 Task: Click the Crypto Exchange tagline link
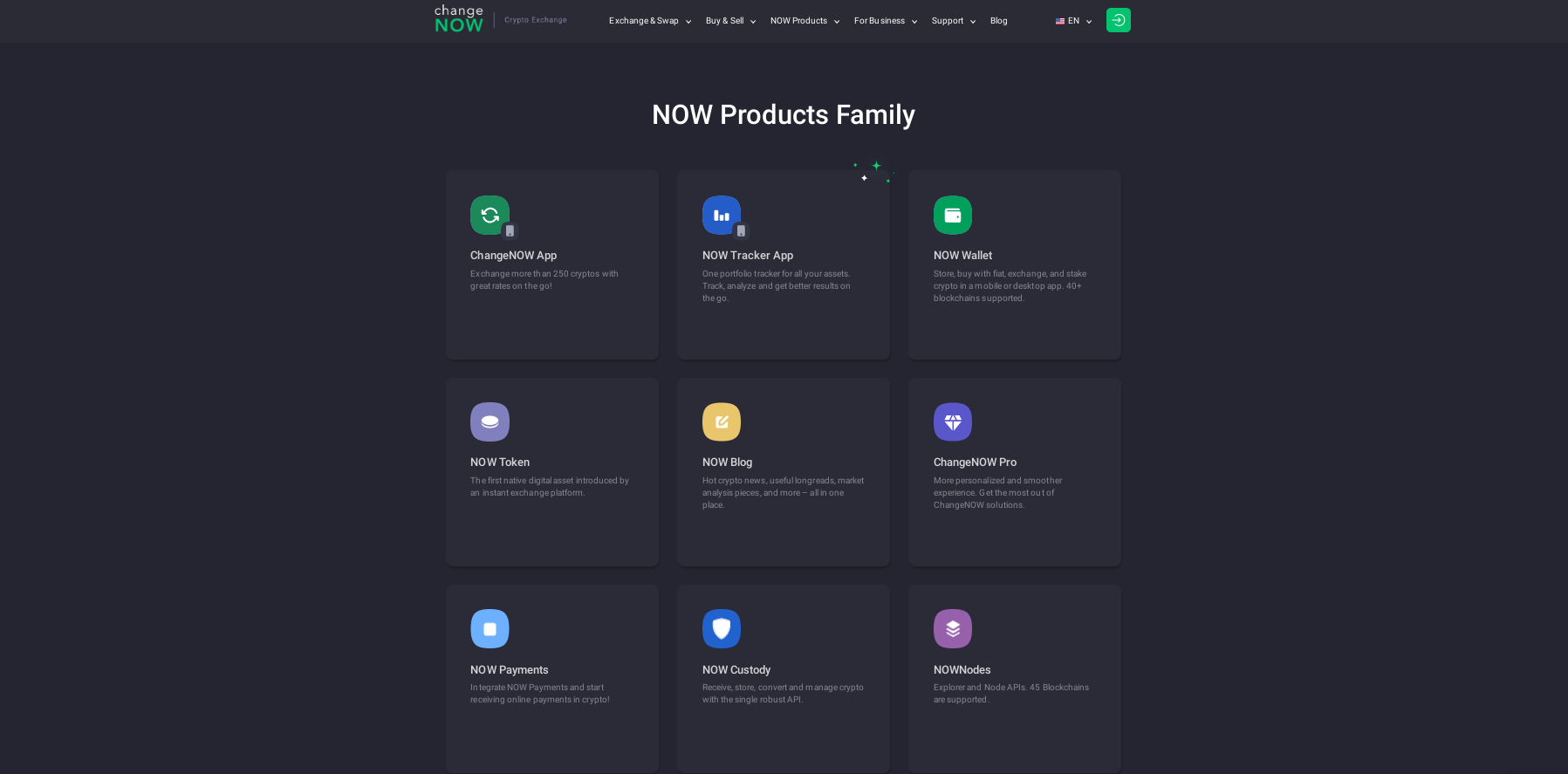coord(536,20)
